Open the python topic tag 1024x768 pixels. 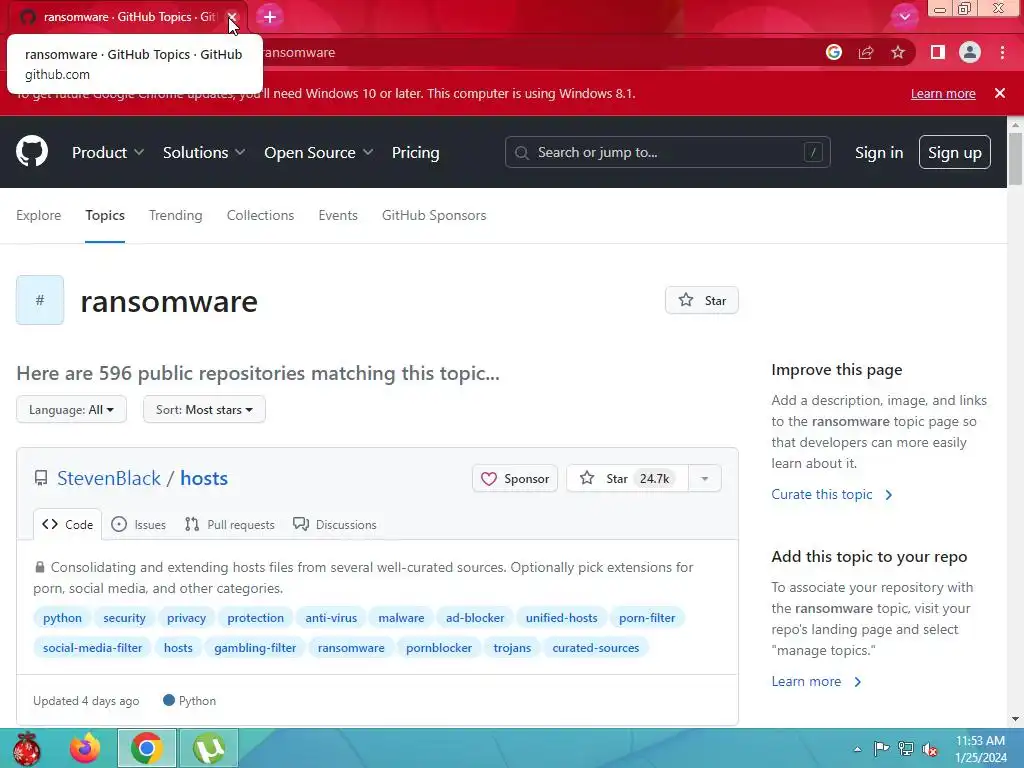(x=63, y=618)
